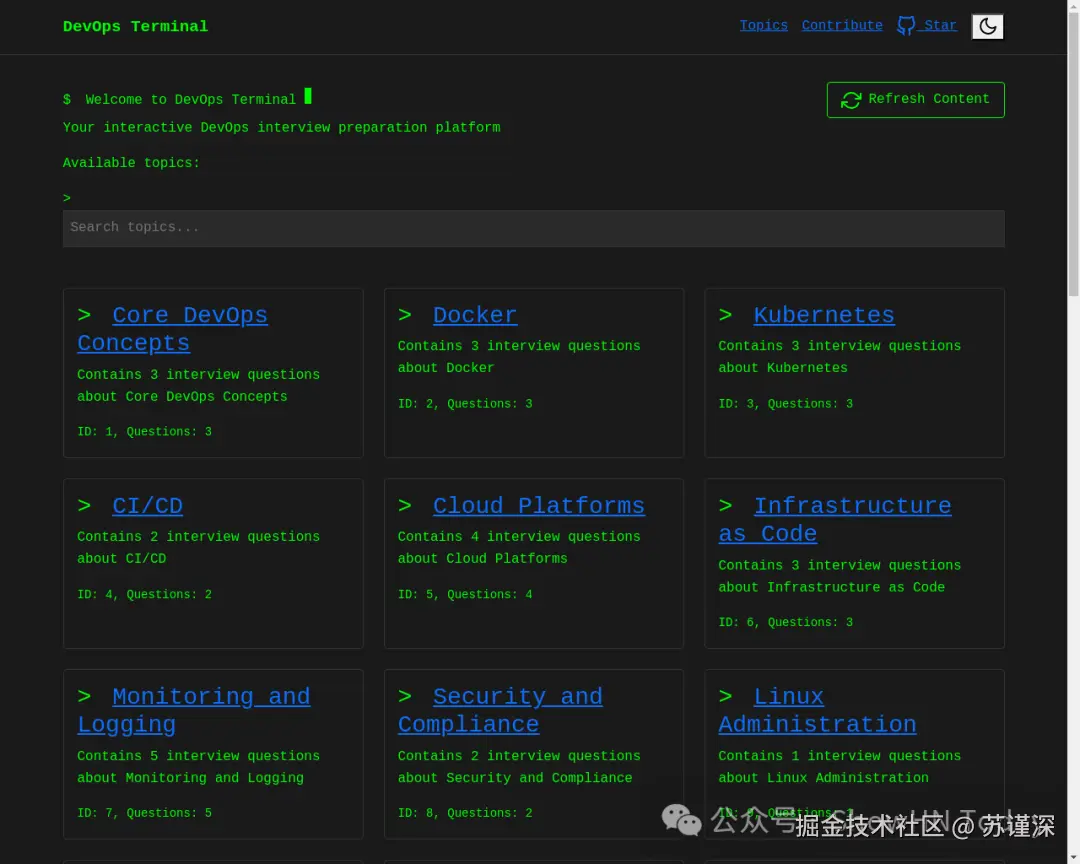Open the Topics nav link
1080x864 pixels.
(x=763, y=25)
